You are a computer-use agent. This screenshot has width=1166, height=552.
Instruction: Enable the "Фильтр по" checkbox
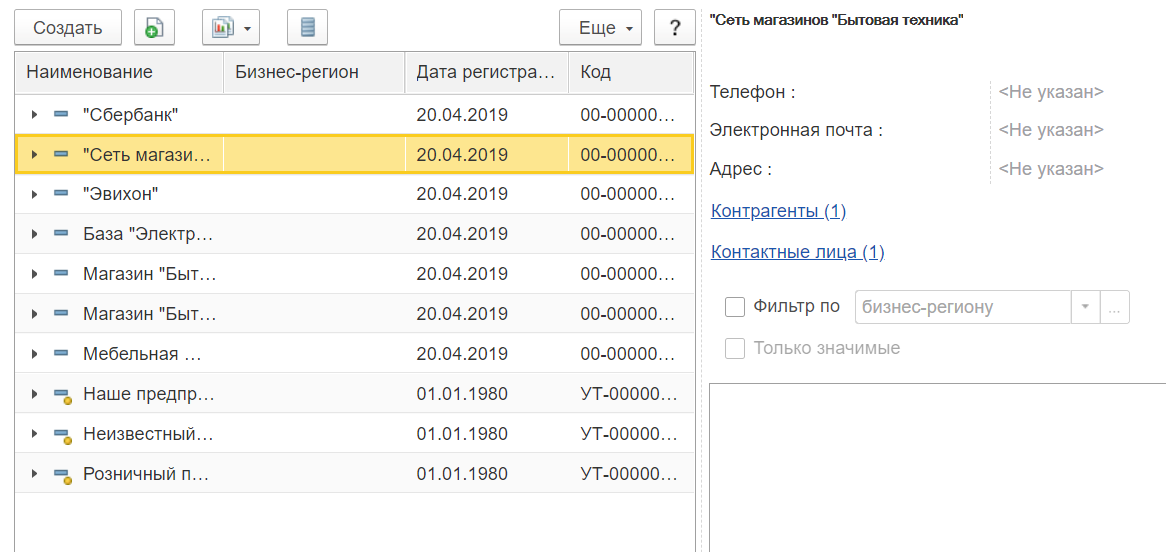coord(735,307)
